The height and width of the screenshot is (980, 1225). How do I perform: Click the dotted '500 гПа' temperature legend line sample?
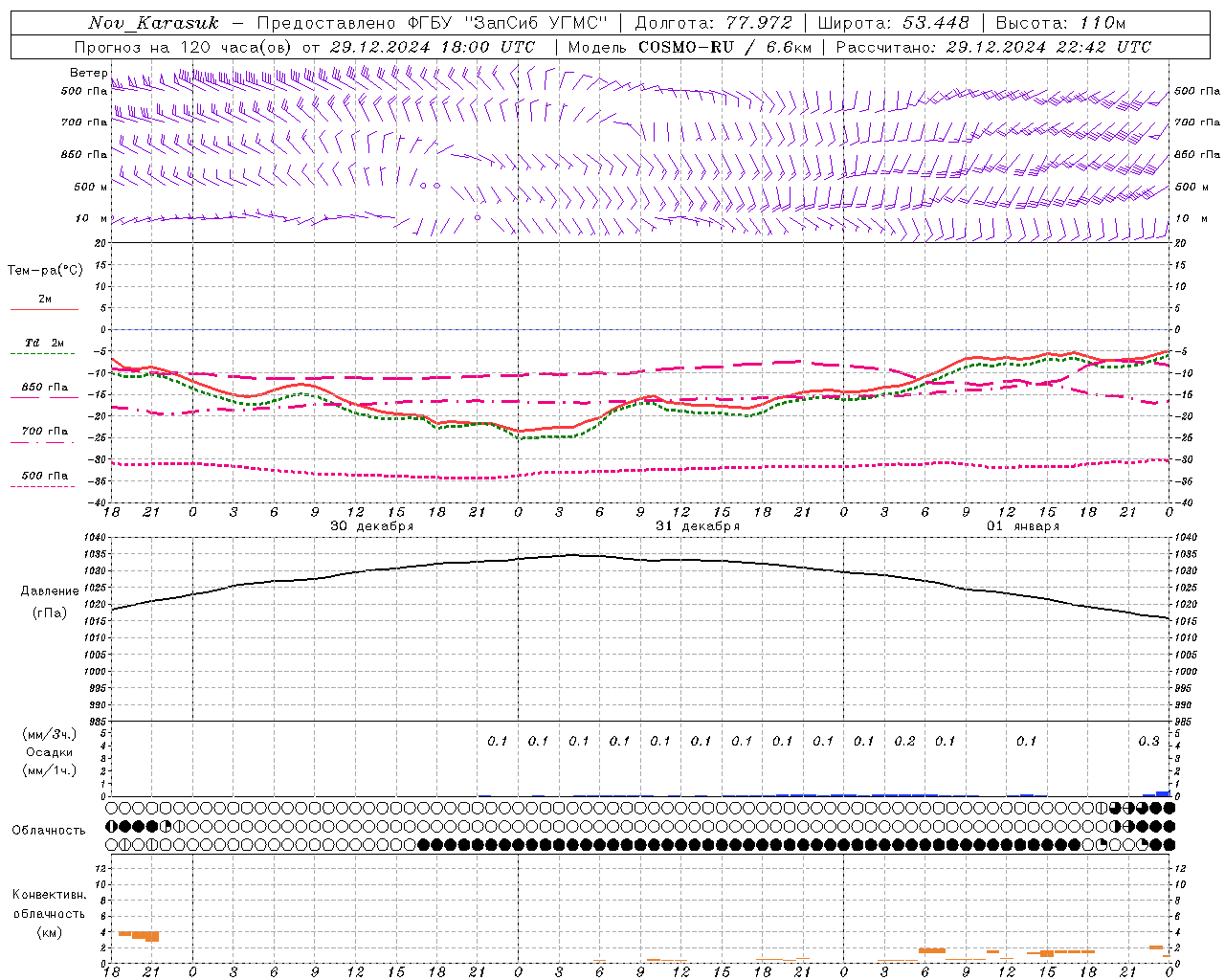click(x=44, y=486)
